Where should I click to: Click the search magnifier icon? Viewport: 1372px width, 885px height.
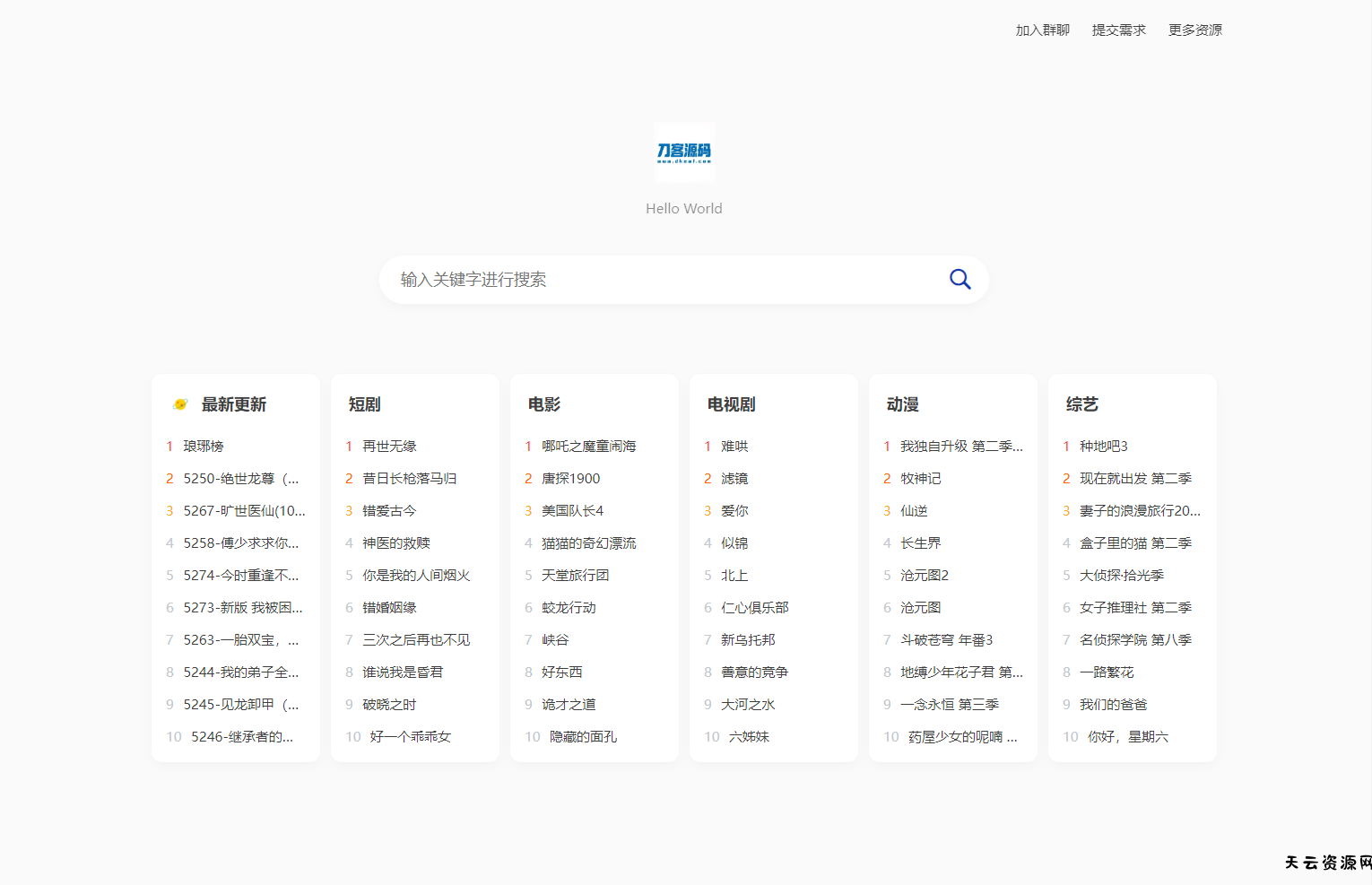[960, 279]
